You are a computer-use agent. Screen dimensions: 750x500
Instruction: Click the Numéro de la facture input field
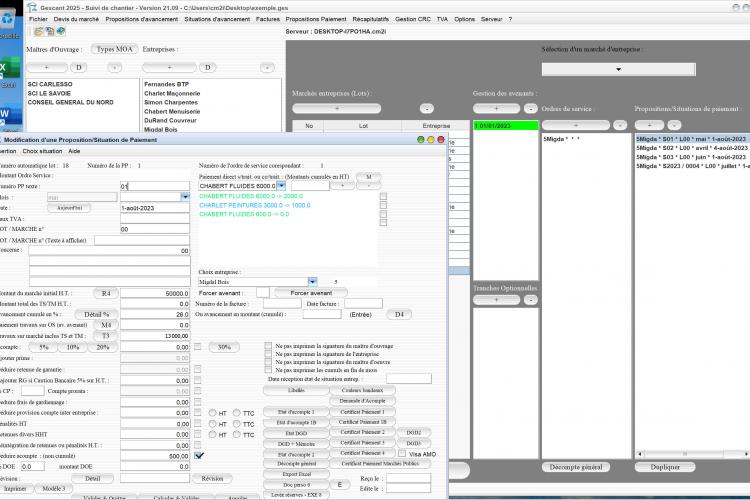pyautogui.click(x=282, y=304)
